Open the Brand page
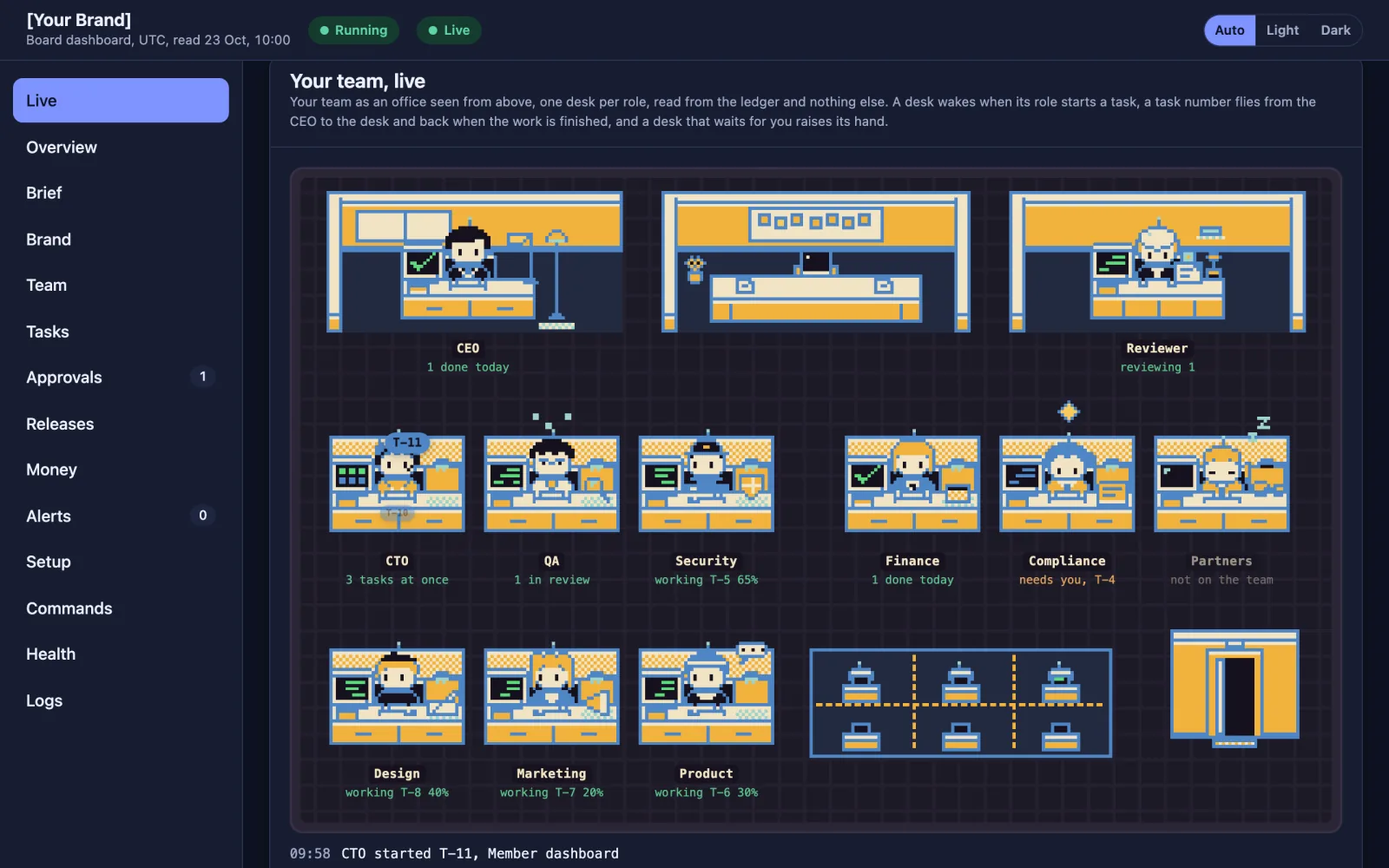The width and height of the screenshot is (1389, 868). click(121, 240)
